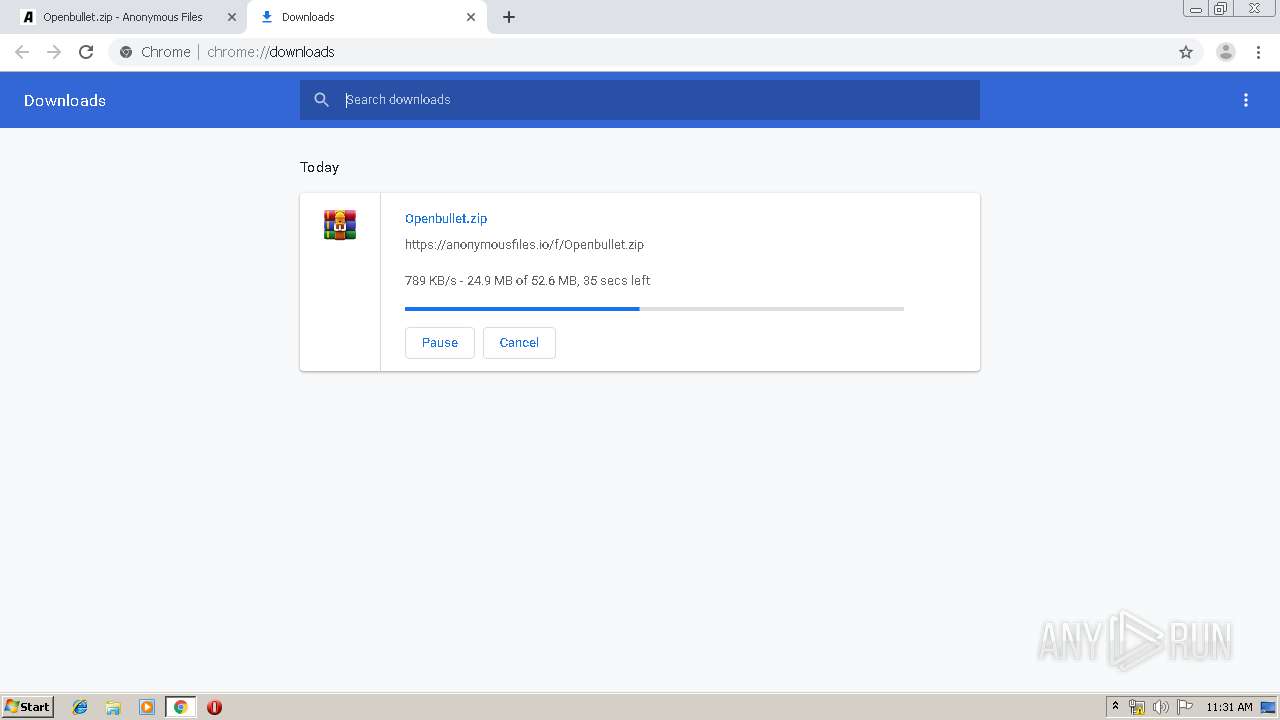
Task: Bookmark this page with star icon
Action: (1186, 52)
